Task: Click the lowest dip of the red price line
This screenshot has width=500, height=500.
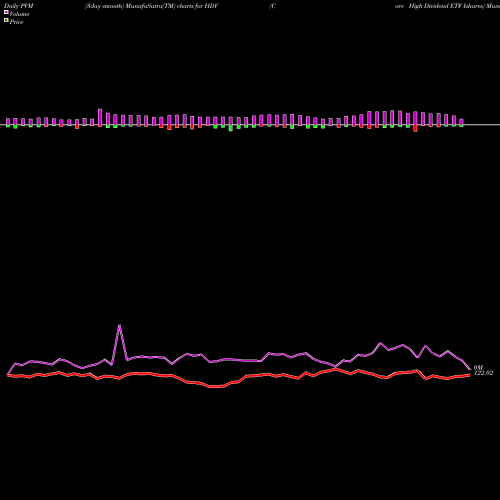Action: tap(216, 387)
